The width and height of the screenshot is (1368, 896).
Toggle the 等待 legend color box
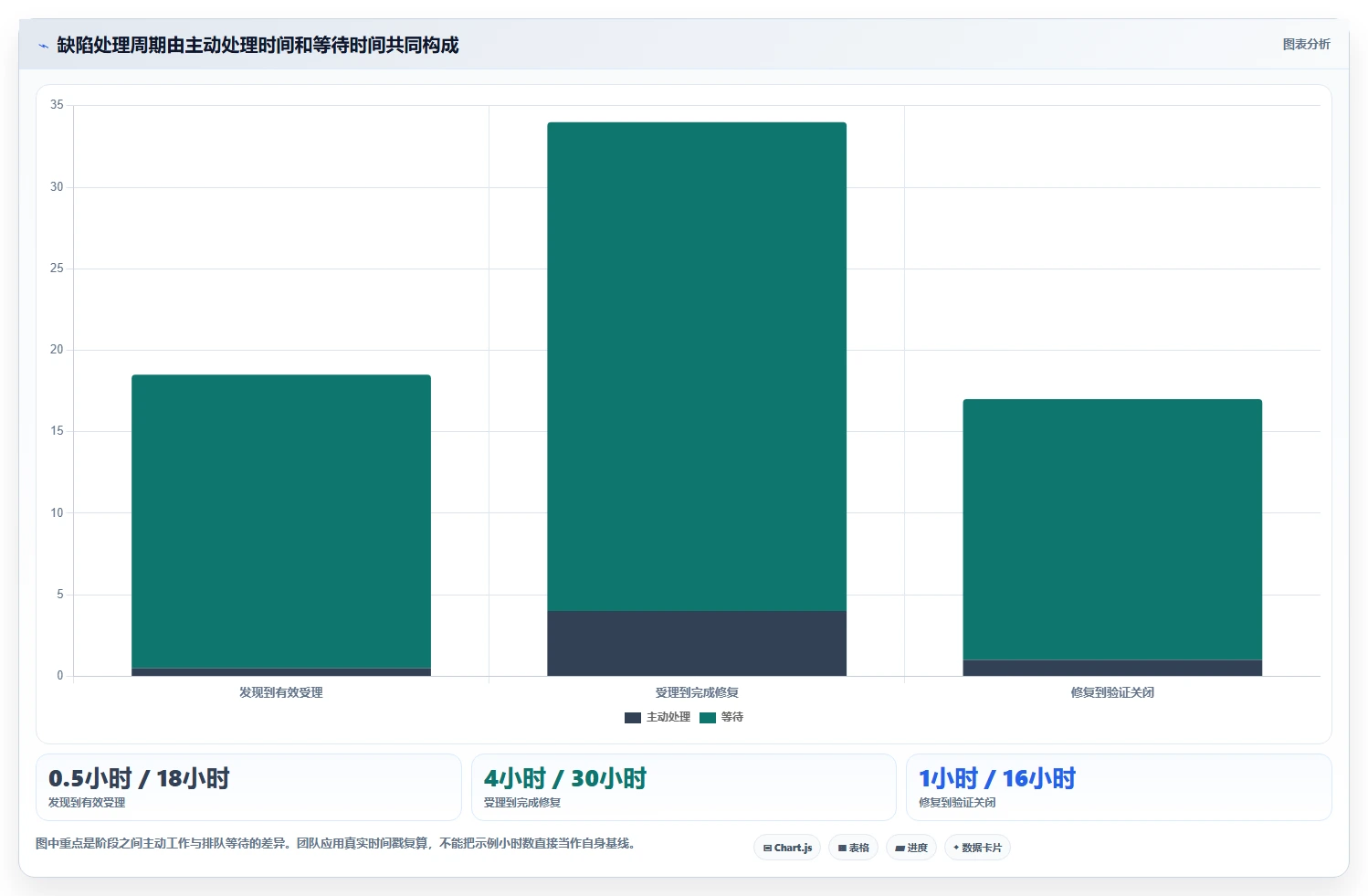point(708,718)
